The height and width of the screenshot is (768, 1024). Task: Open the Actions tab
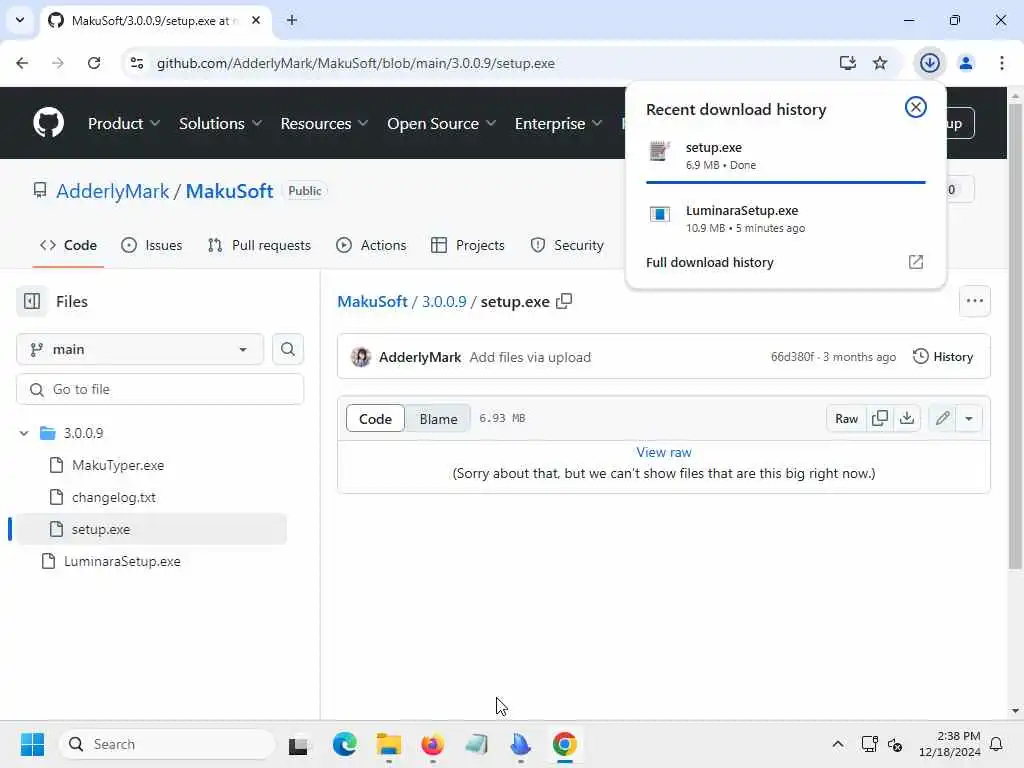[x=371, y=246]
